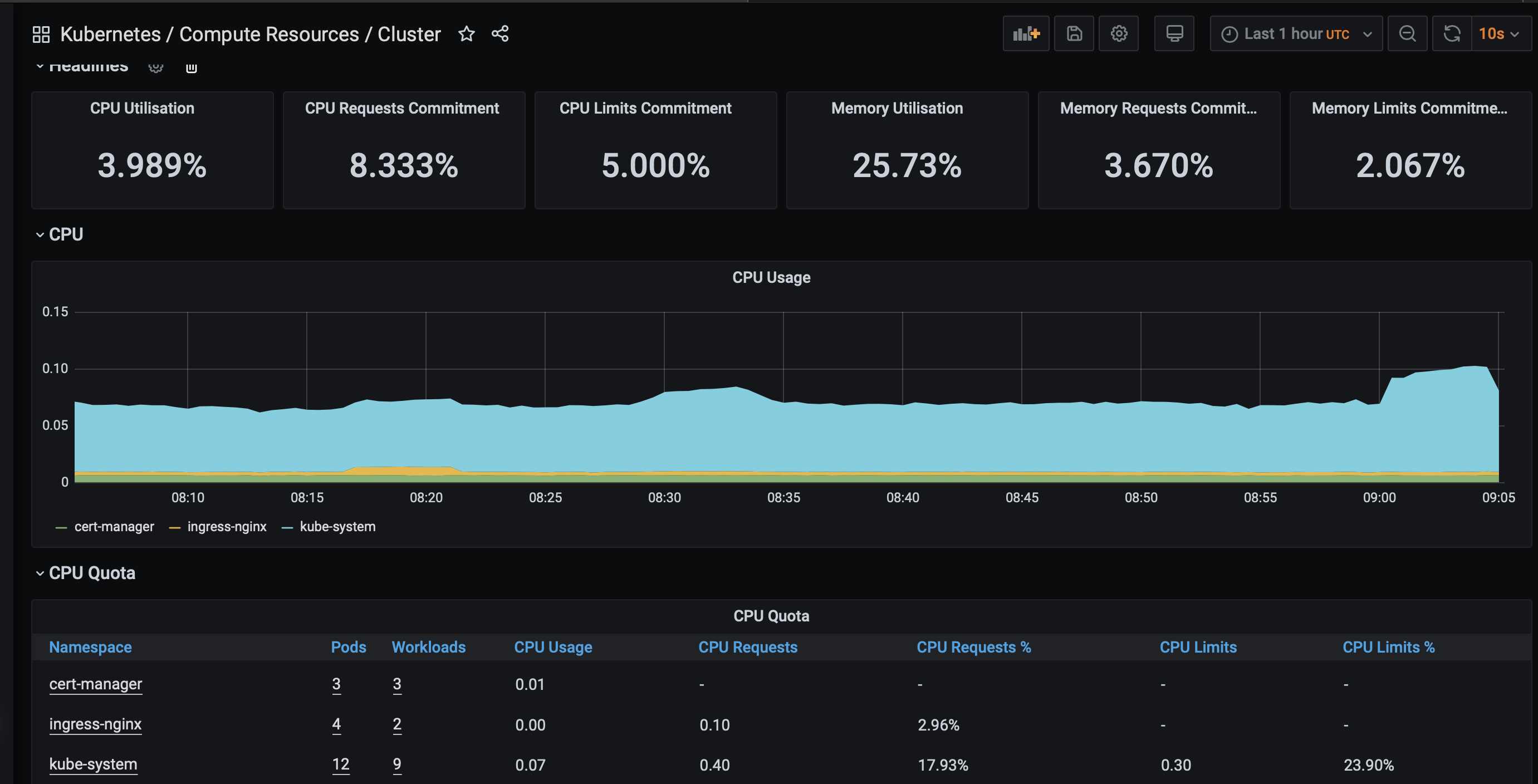This screenshot has height=784, width=1538.
Task: Click the add panel icon
Action: (1025, 34)
